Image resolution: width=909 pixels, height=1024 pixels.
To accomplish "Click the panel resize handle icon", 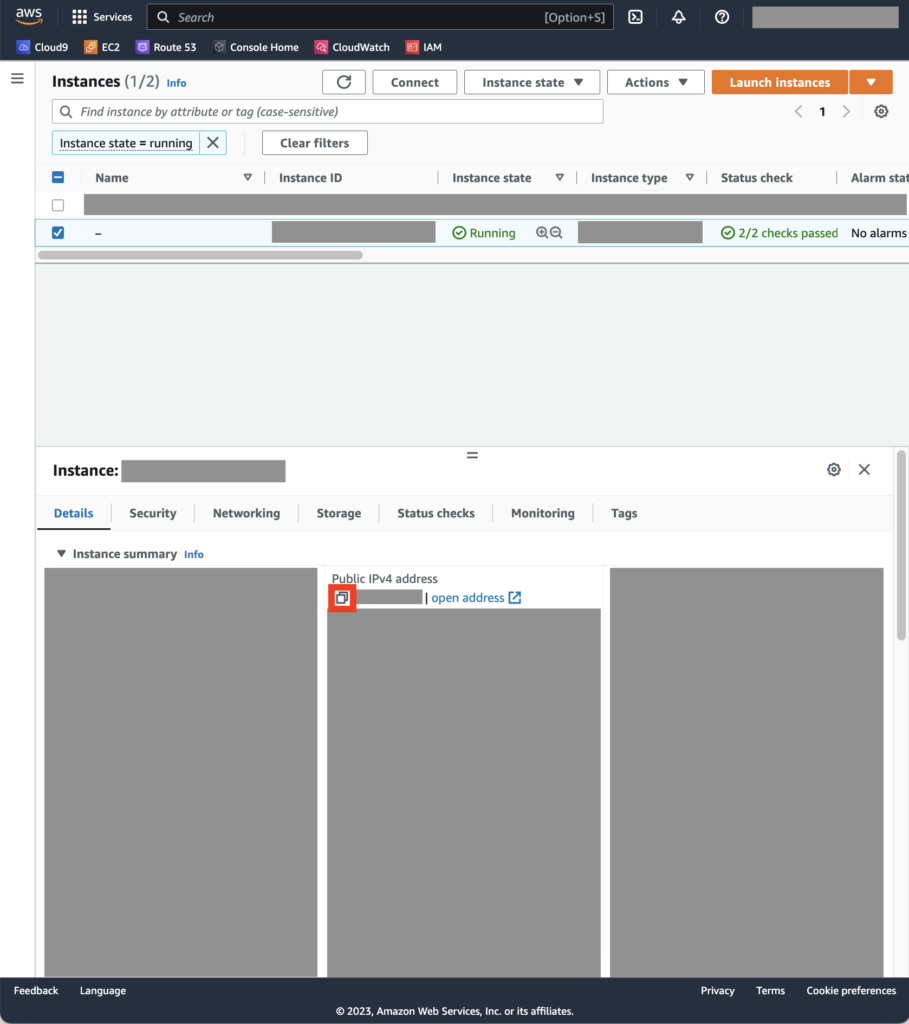I will (472, 455).
